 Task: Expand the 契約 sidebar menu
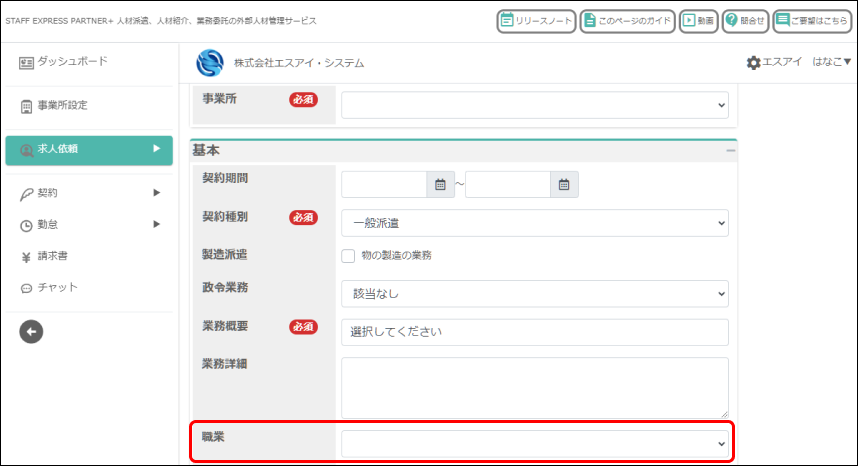(x=89, y=193)
